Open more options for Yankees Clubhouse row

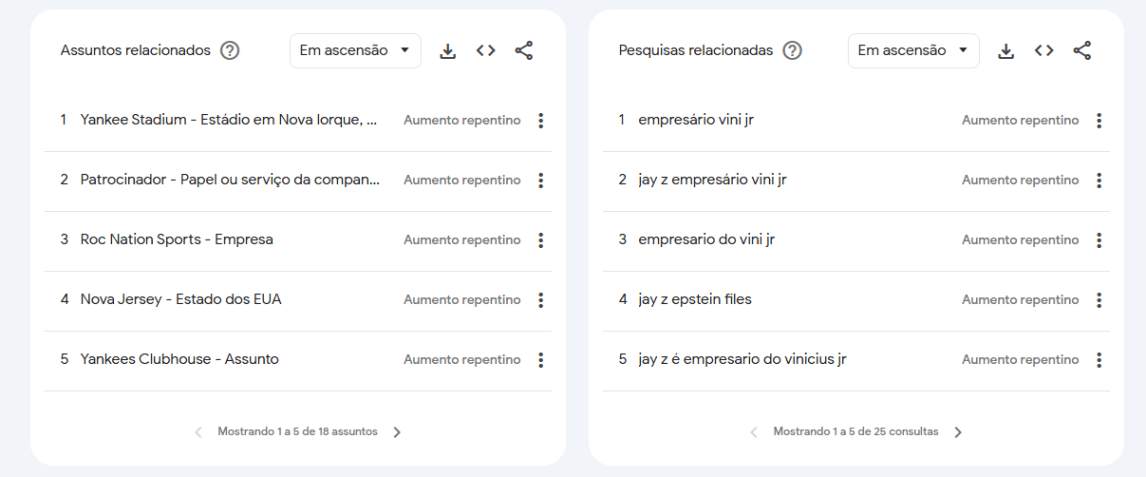pyautogui.click(x=541, y=360)
